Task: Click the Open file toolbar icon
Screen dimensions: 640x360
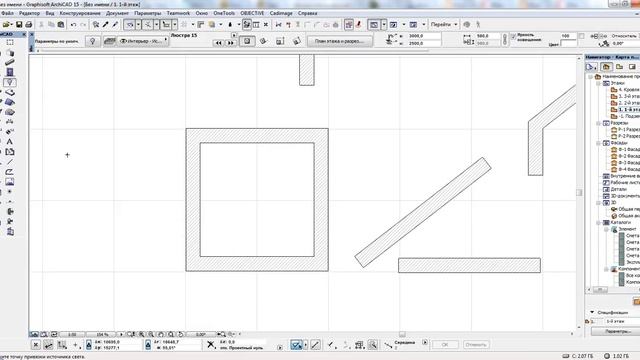Action: click(7, 24)
